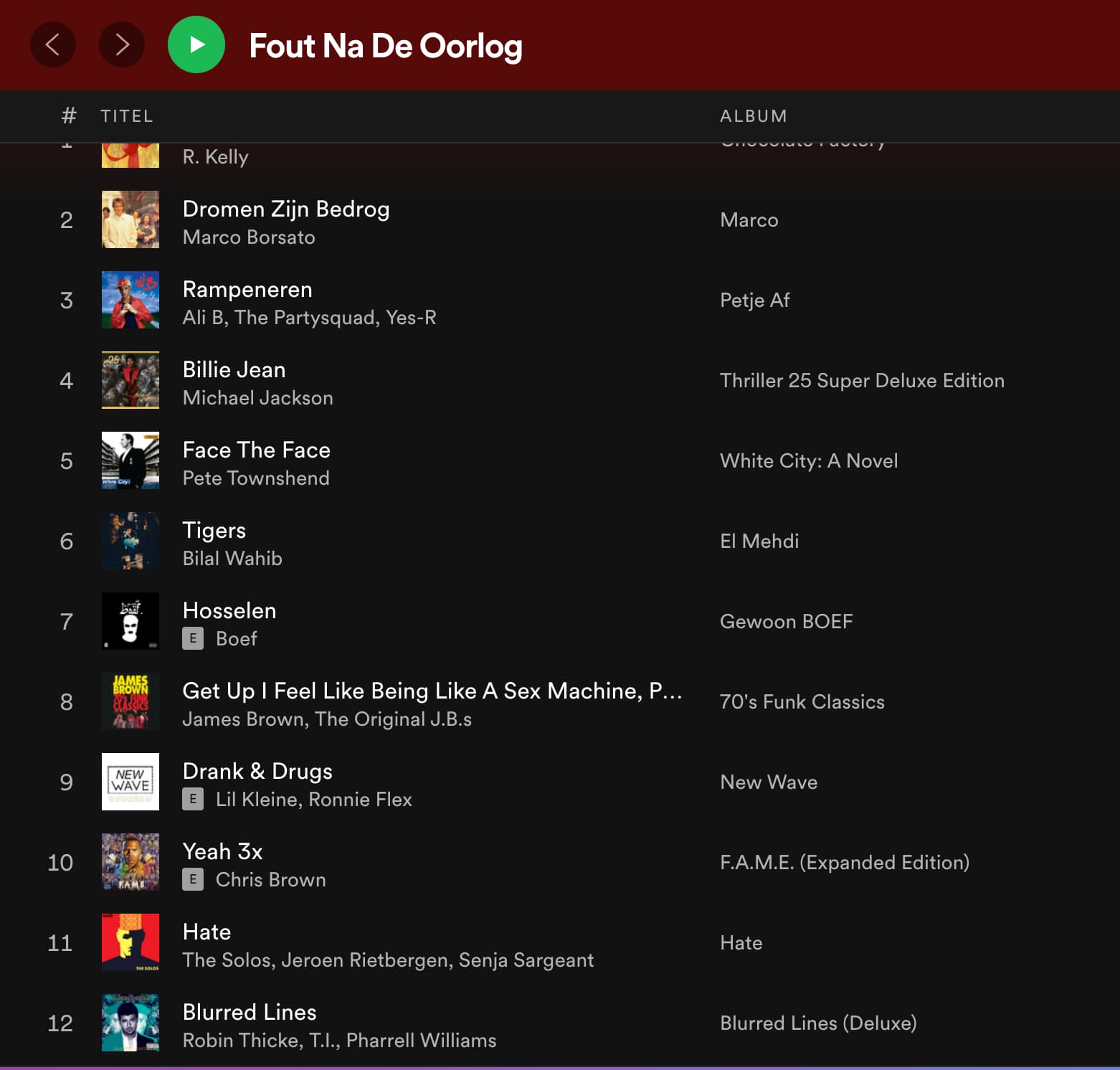
Task: Open album White City: A Novel
Action: pos(809,461)
